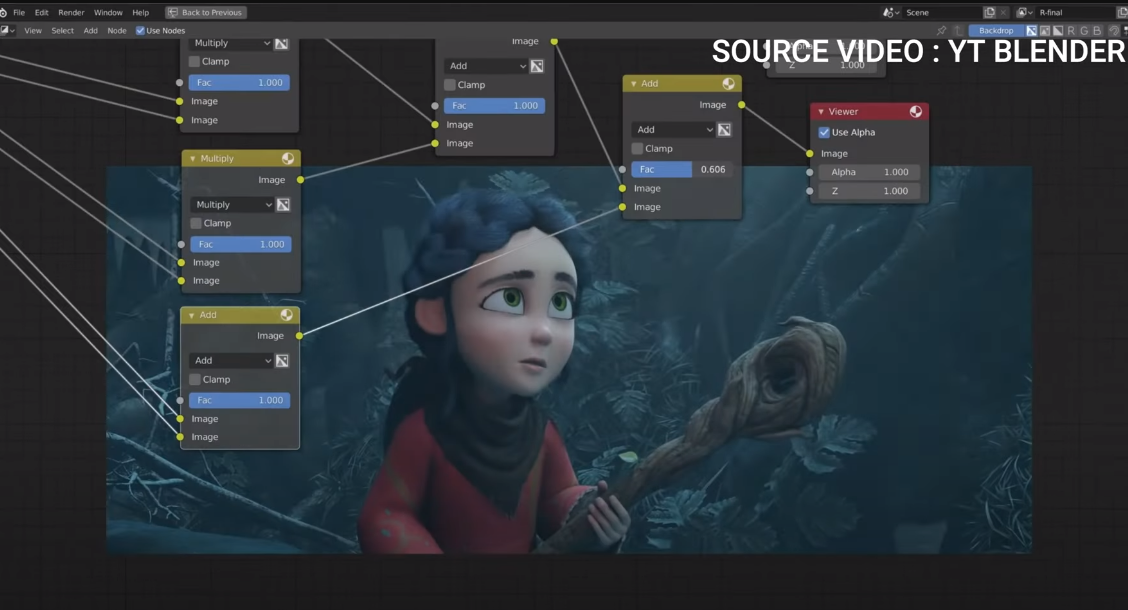Open the node editor Select menu

pos(63,30)
